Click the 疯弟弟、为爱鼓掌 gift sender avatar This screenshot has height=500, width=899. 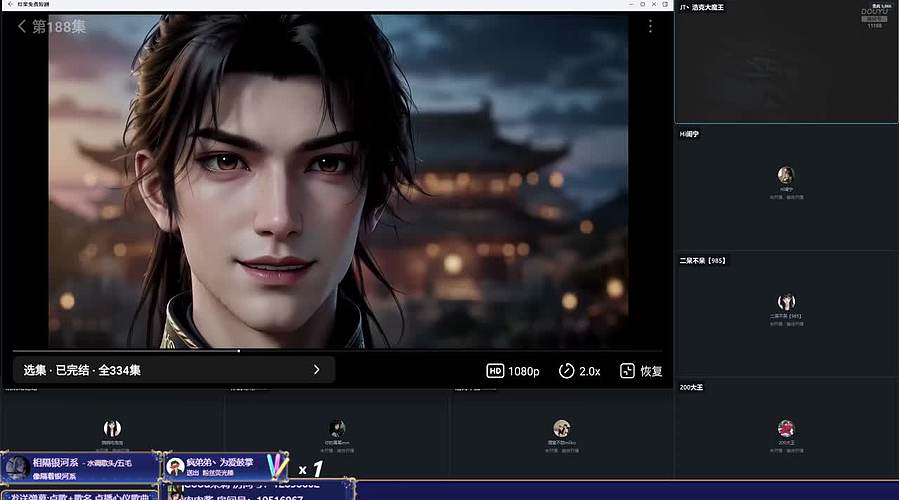(x=175, y=467)
